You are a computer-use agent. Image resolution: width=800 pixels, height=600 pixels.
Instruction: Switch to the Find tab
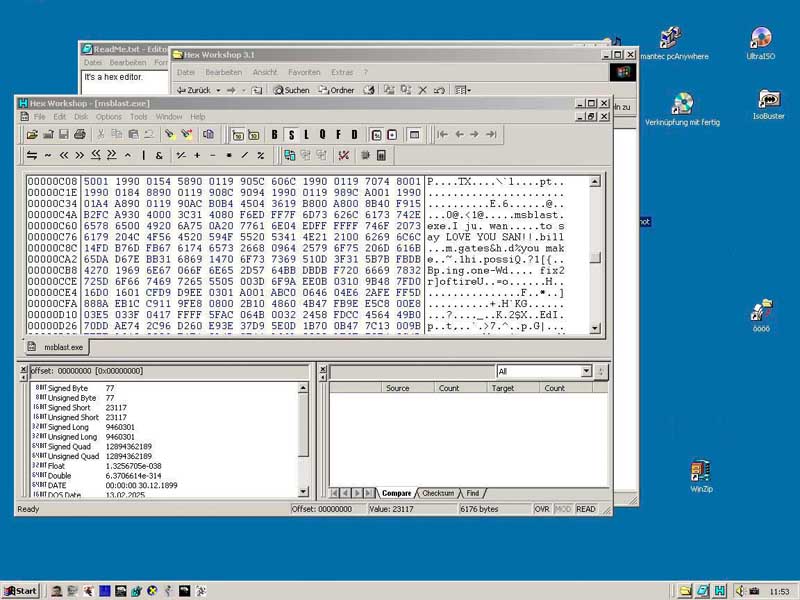[473, 493]
